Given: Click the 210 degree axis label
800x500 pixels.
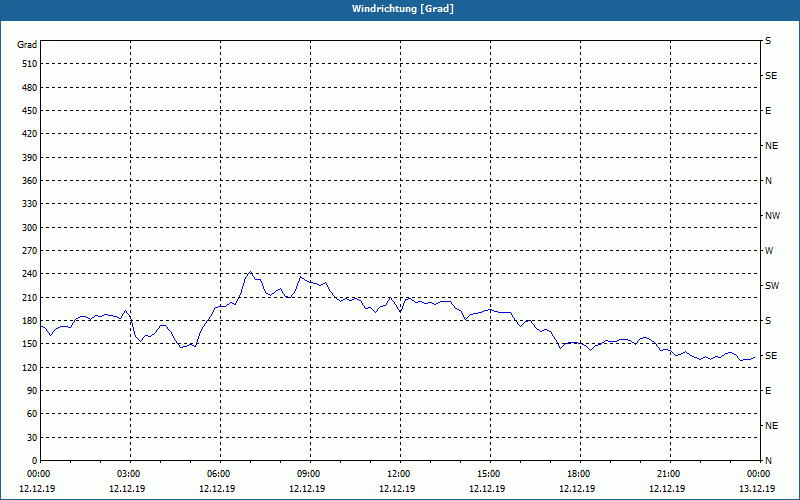Looking at the screenshot, I should (30, 297).
